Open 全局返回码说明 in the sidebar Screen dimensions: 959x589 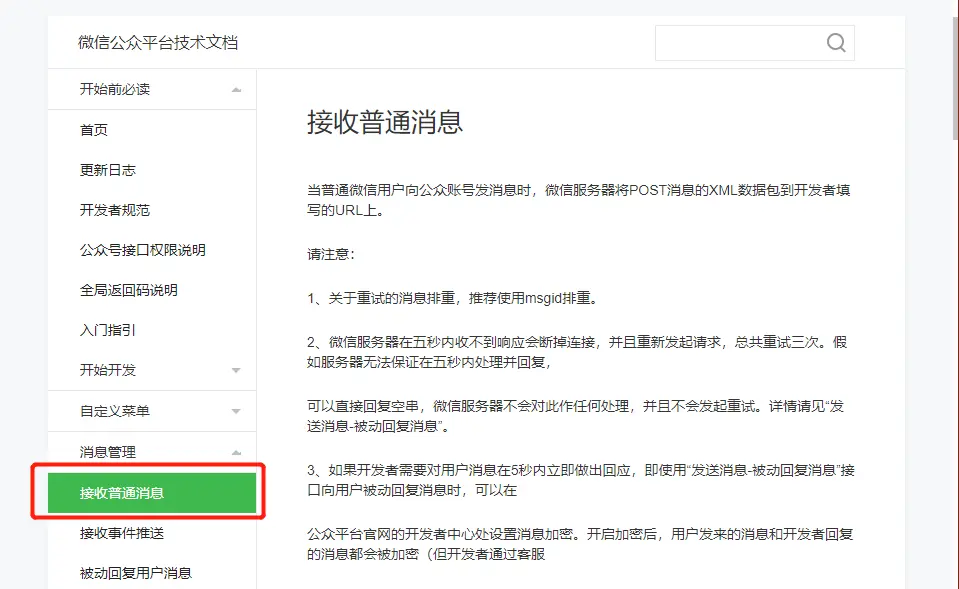click(128, 290)
